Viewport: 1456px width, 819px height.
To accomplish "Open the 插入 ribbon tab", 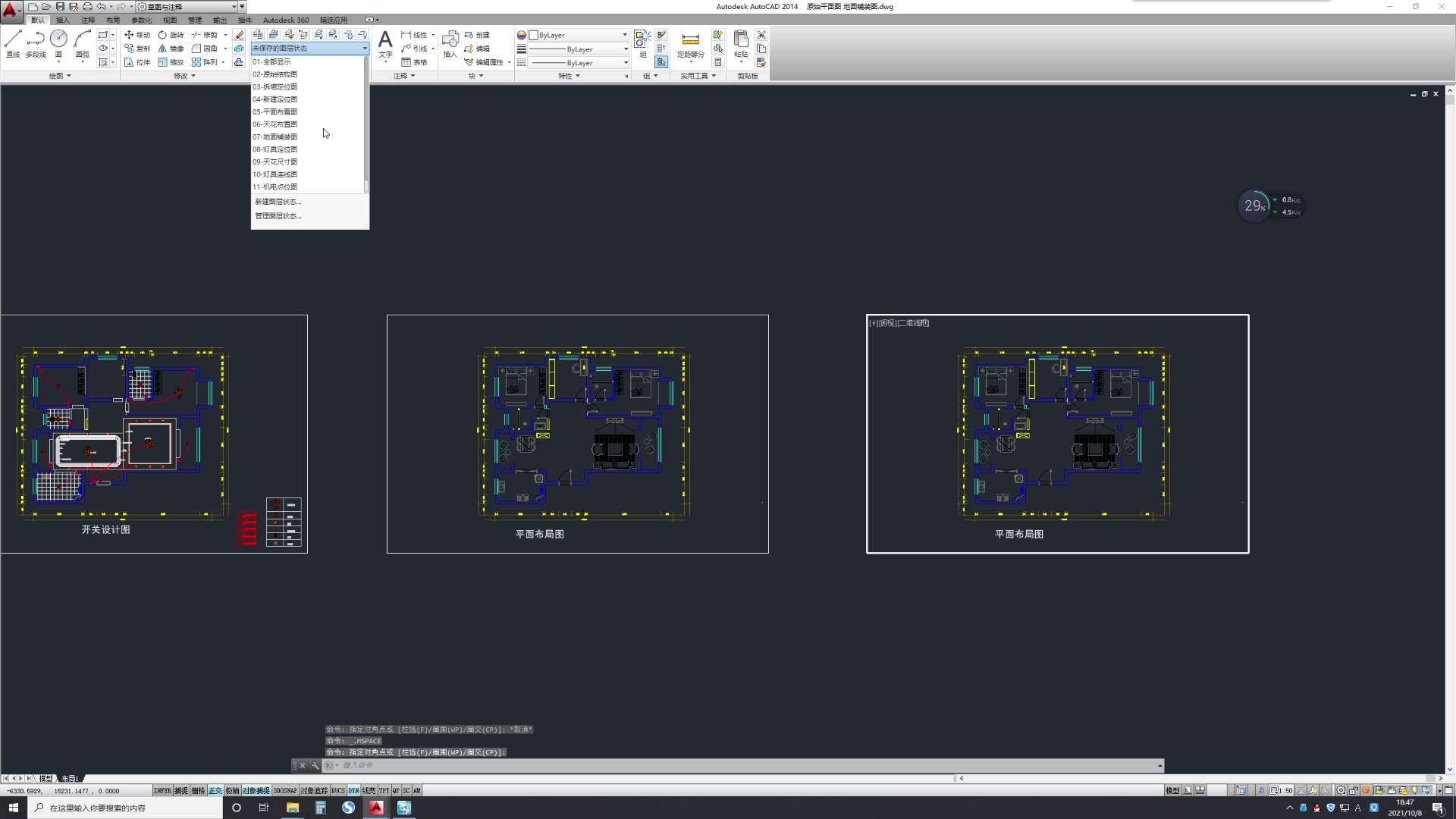I will pos(62,20).
